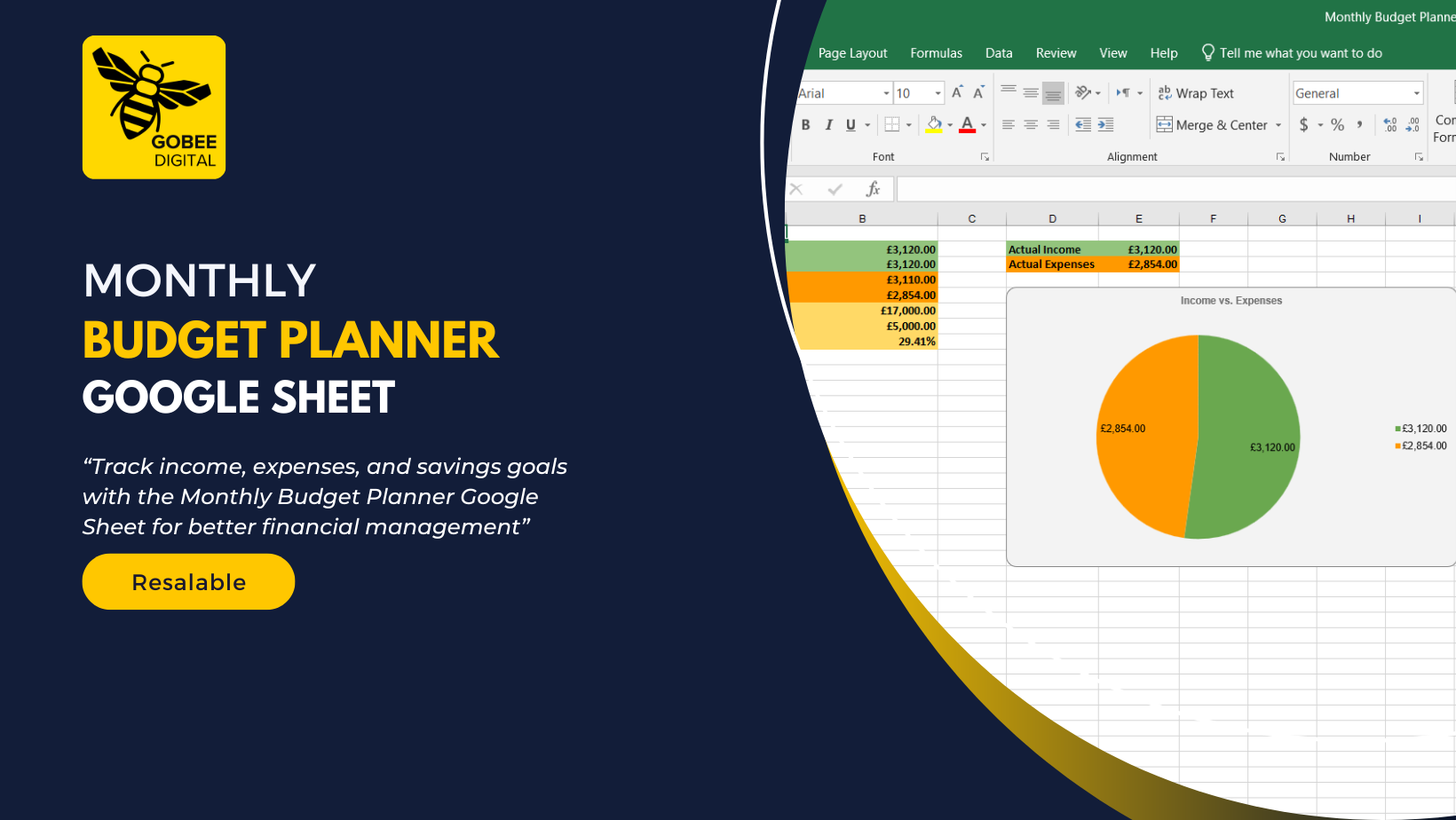Apply the Accounting dollar format icon

pos(1303,125)
